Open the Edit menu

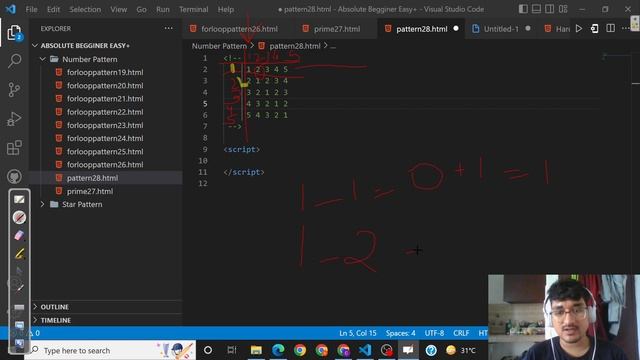[53, 9]
